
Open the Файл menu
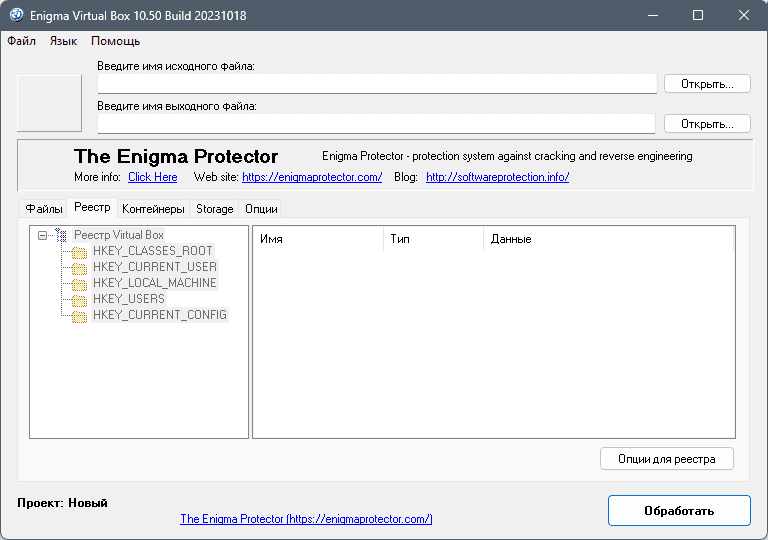(x=22, y=41)
